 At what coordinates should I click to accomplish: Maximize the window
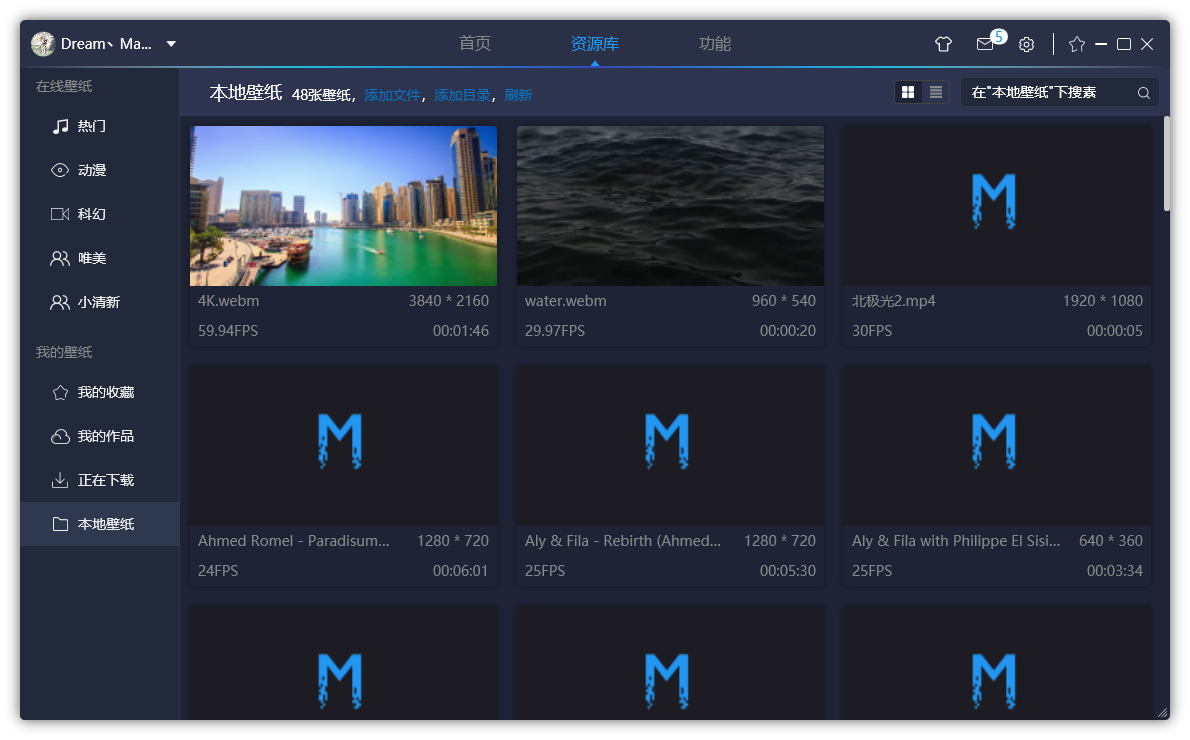point(1124,44)
